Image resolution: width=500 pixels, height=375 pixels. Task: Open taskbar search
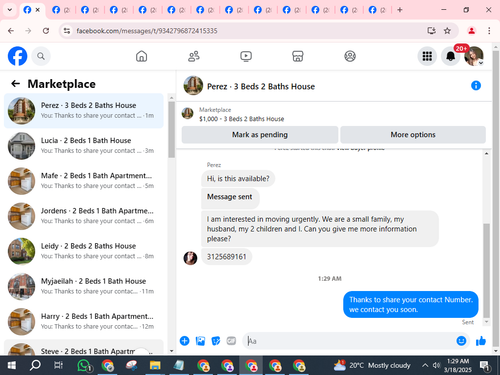35,365
